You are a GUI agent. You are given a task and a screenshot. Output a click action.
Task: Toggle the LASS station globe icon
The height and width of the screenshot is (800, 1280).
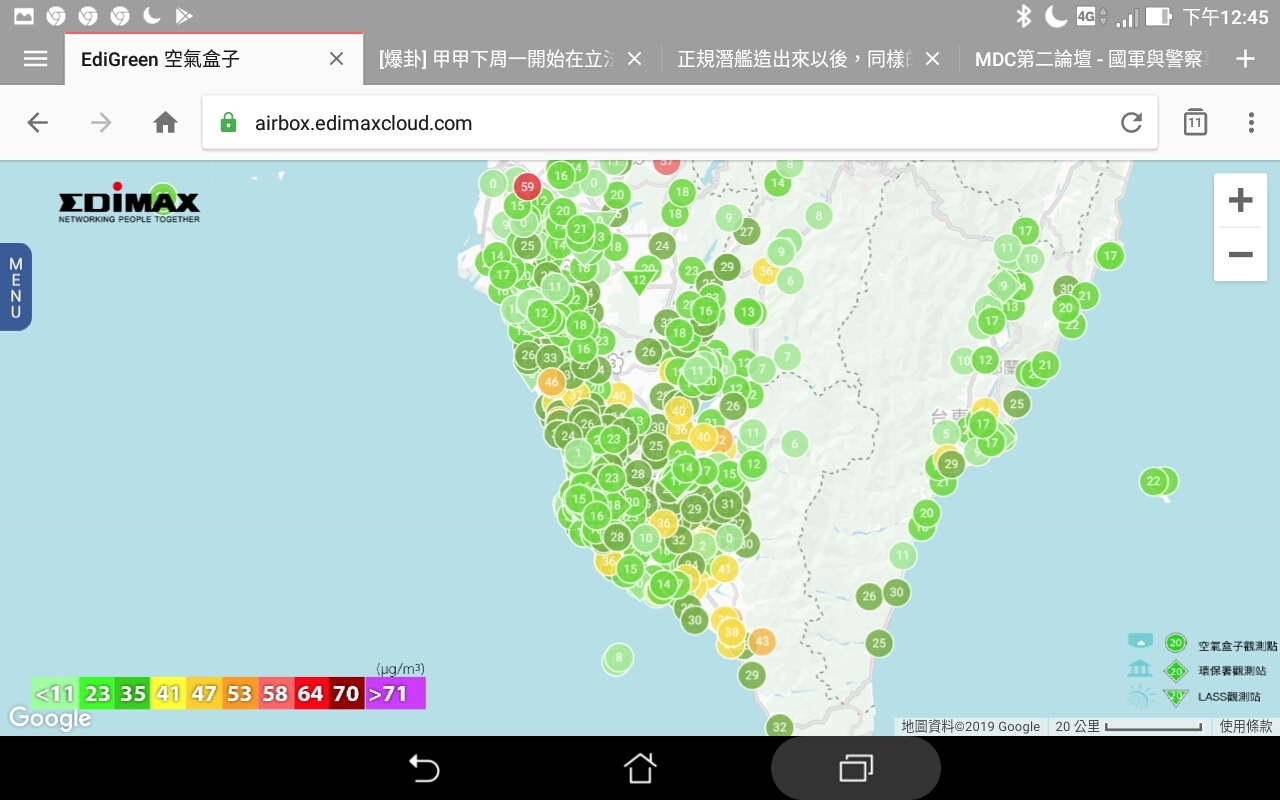pos(1141,696)
